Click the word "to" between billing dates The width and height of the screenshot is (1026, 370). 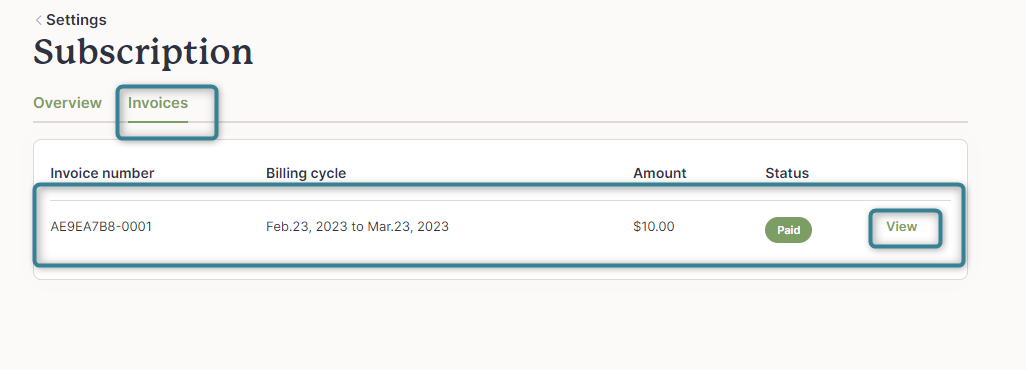358,227
